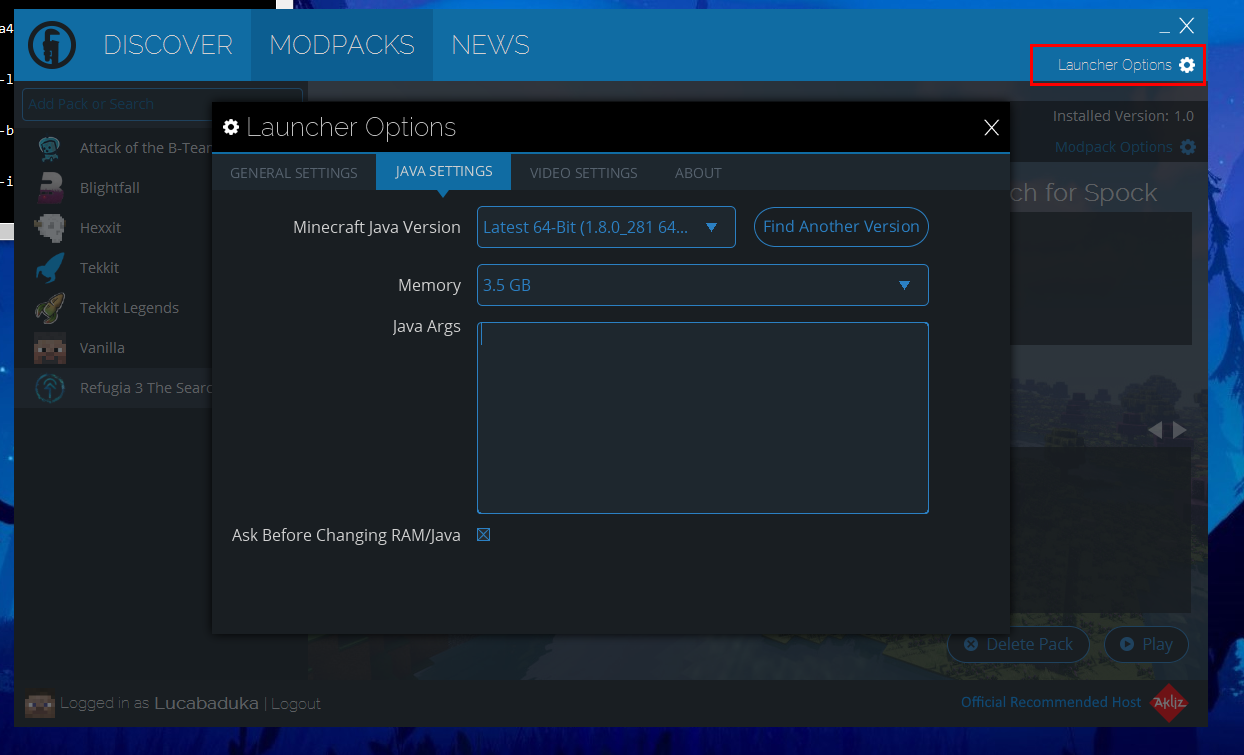Click the Technic launcher logo icon
Viewport: 1244px width, 755px height.
tap(52, 45)
